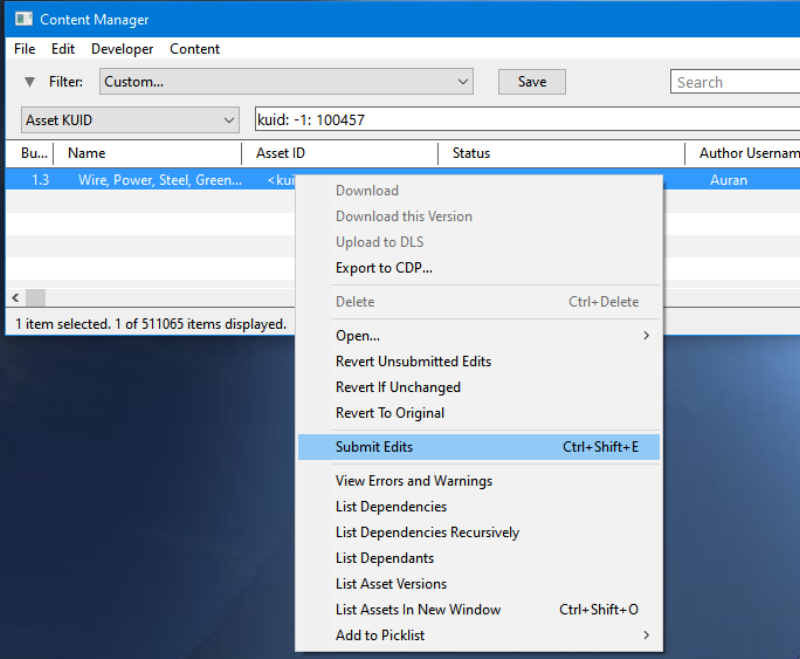
Task: Click the Auran author cell
Action: [728, 180]
